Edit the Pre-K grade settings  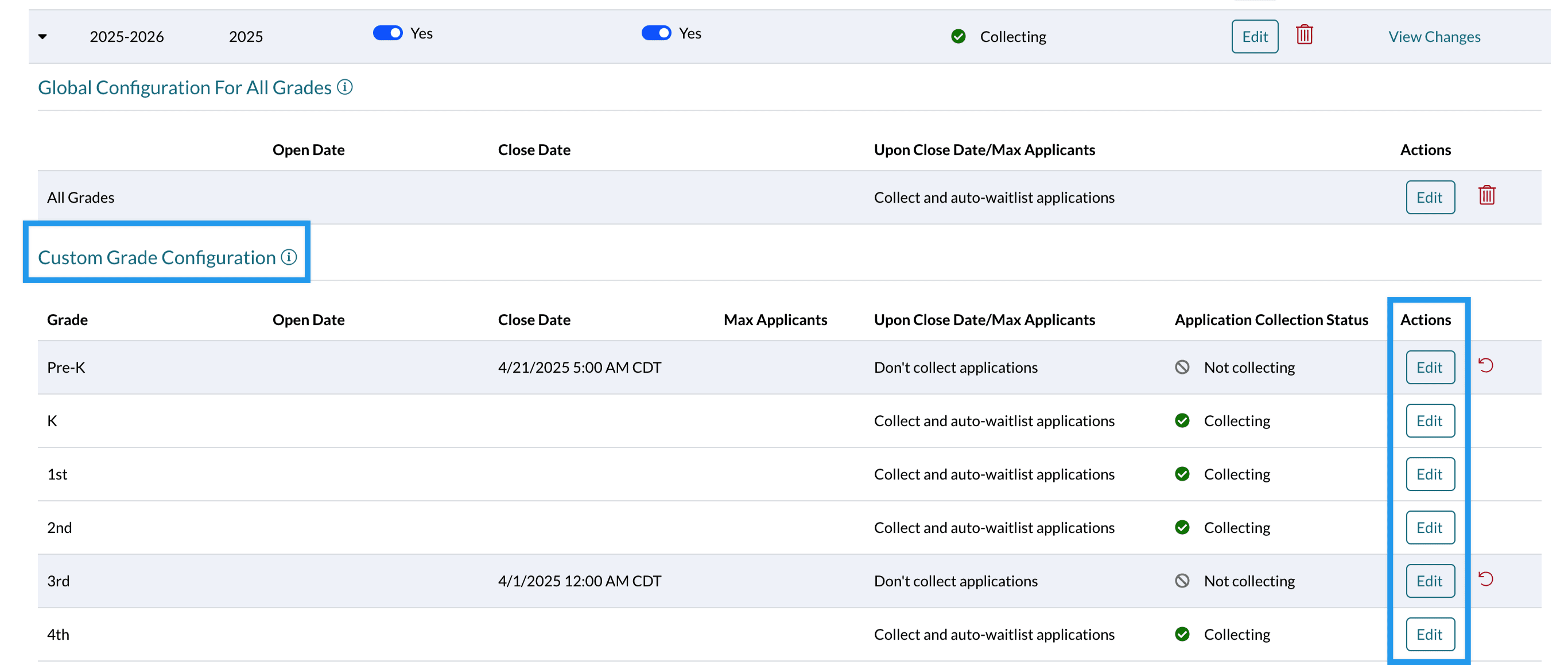1429,367
